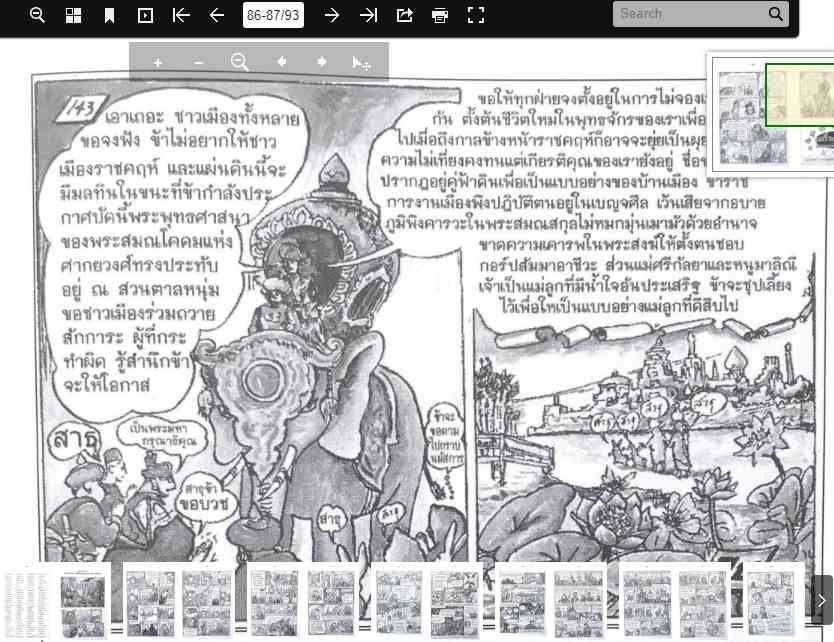Image resolution: width=834 pixels, height=642 pixels.
Task: Open the first thumbnail in bottom strip
Action: 55,600
